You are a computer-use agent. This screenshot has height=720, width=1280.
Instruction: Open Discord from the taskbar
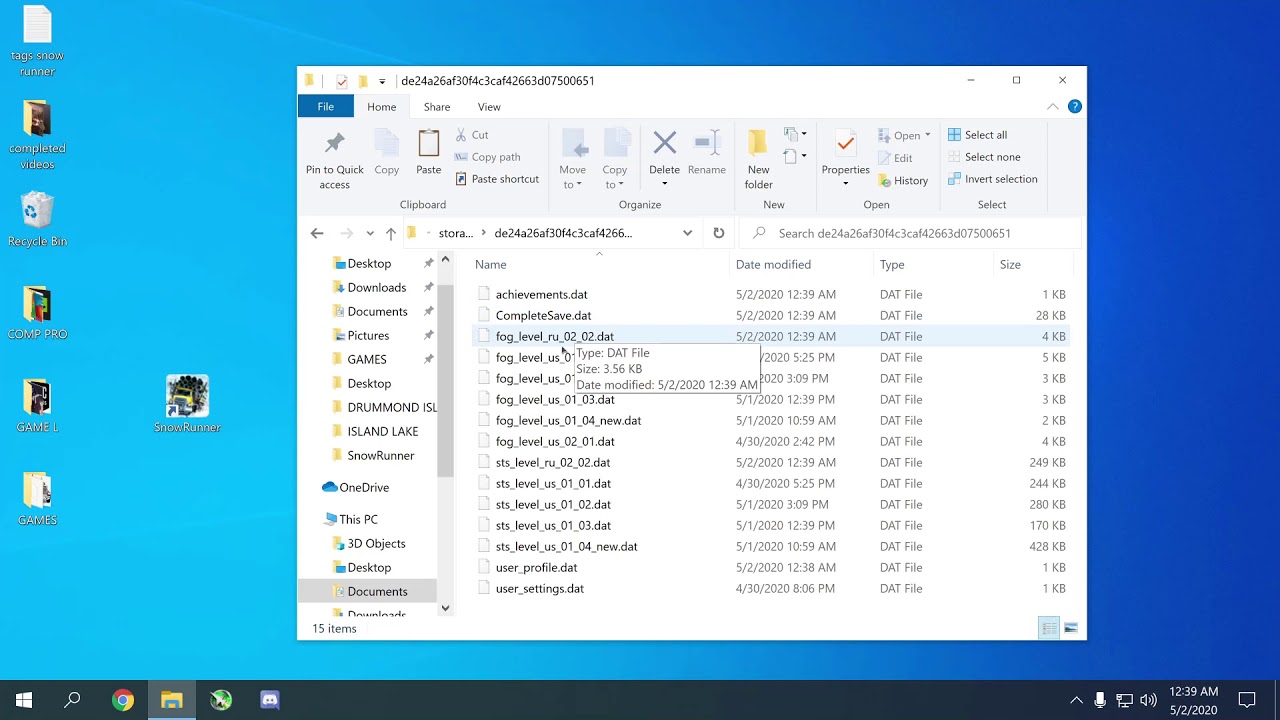tap(270, 700)
